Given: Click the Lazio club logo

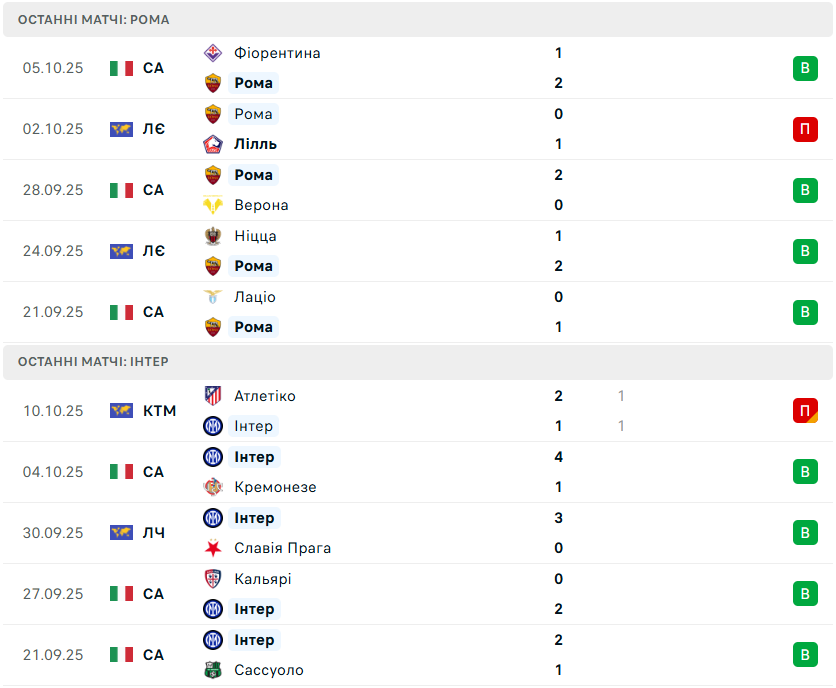Looking at the screenshot, I should (213, 297).
